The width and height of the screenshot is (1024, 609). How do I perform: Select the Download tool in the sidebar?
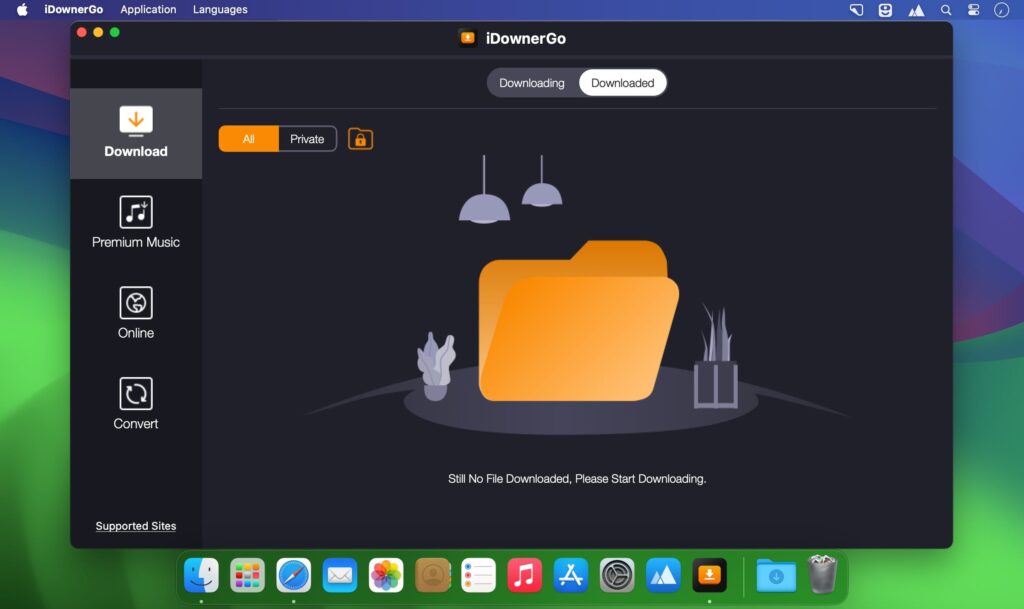[x=135, y=135]
